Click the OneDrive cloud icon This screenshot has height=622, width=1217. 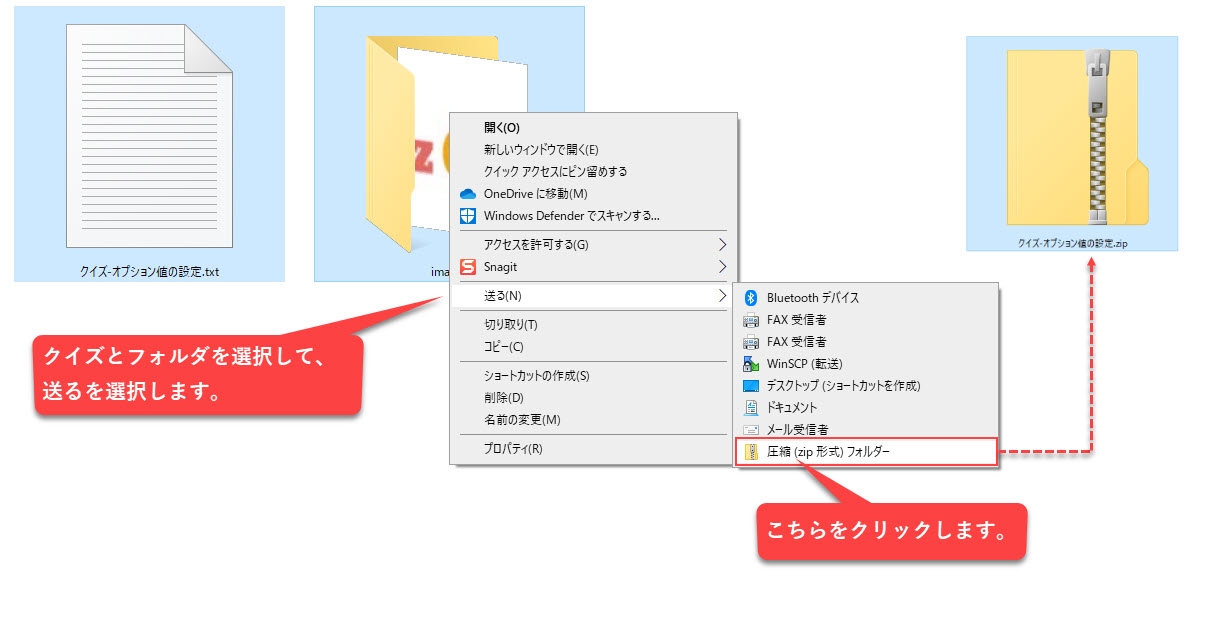click(467, 193)
